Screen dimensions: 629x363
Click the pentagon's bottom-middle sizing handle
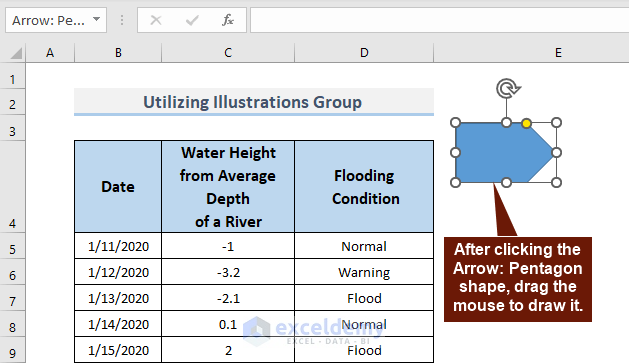pos(506,183)
